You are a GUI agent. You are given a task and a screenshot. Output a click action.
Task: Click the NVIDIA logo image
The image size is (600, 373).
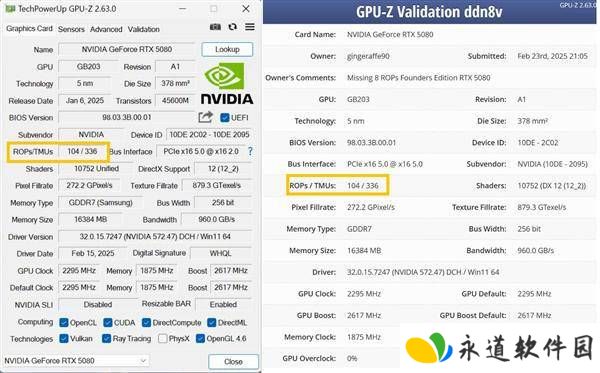pyautogui.click(x=227, y=83)
